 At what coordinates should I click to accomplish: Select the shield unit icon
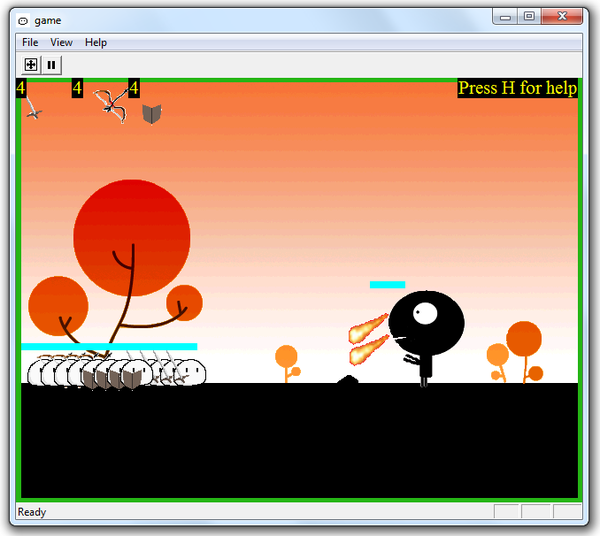[152, 114]
